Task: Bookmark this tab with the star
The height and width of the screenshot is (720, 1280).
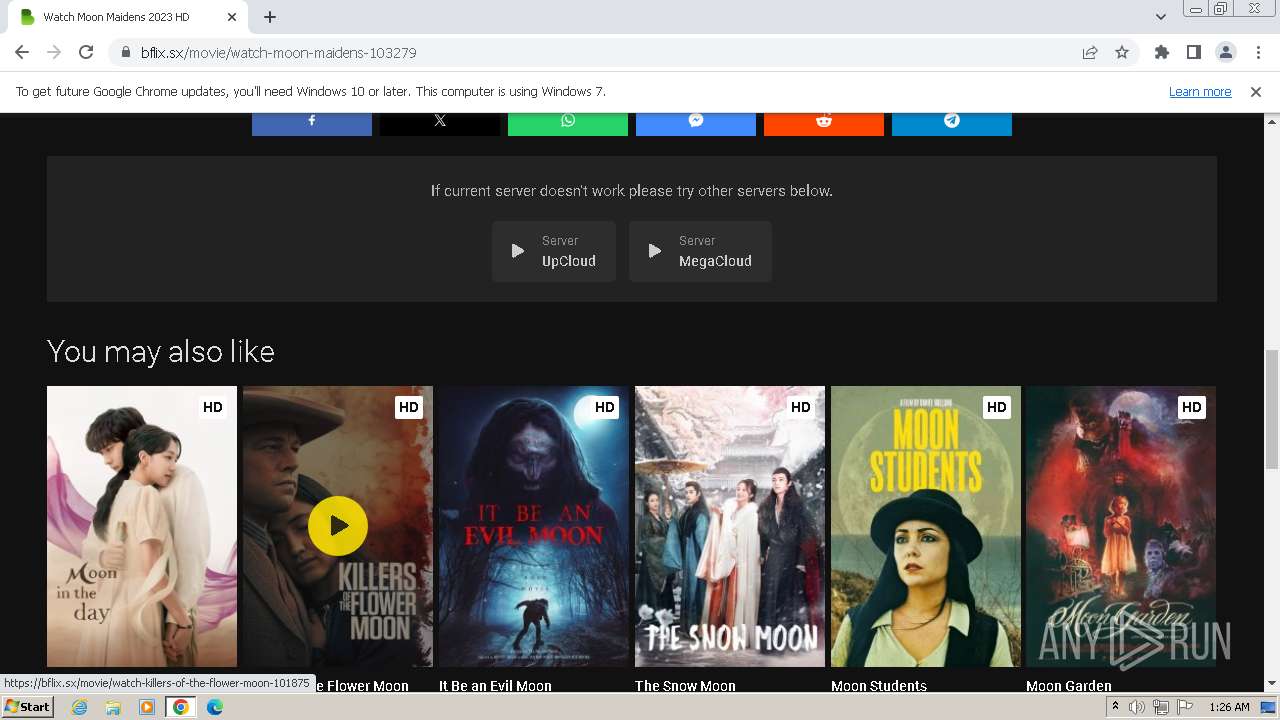Action: tap(1122, 52)
